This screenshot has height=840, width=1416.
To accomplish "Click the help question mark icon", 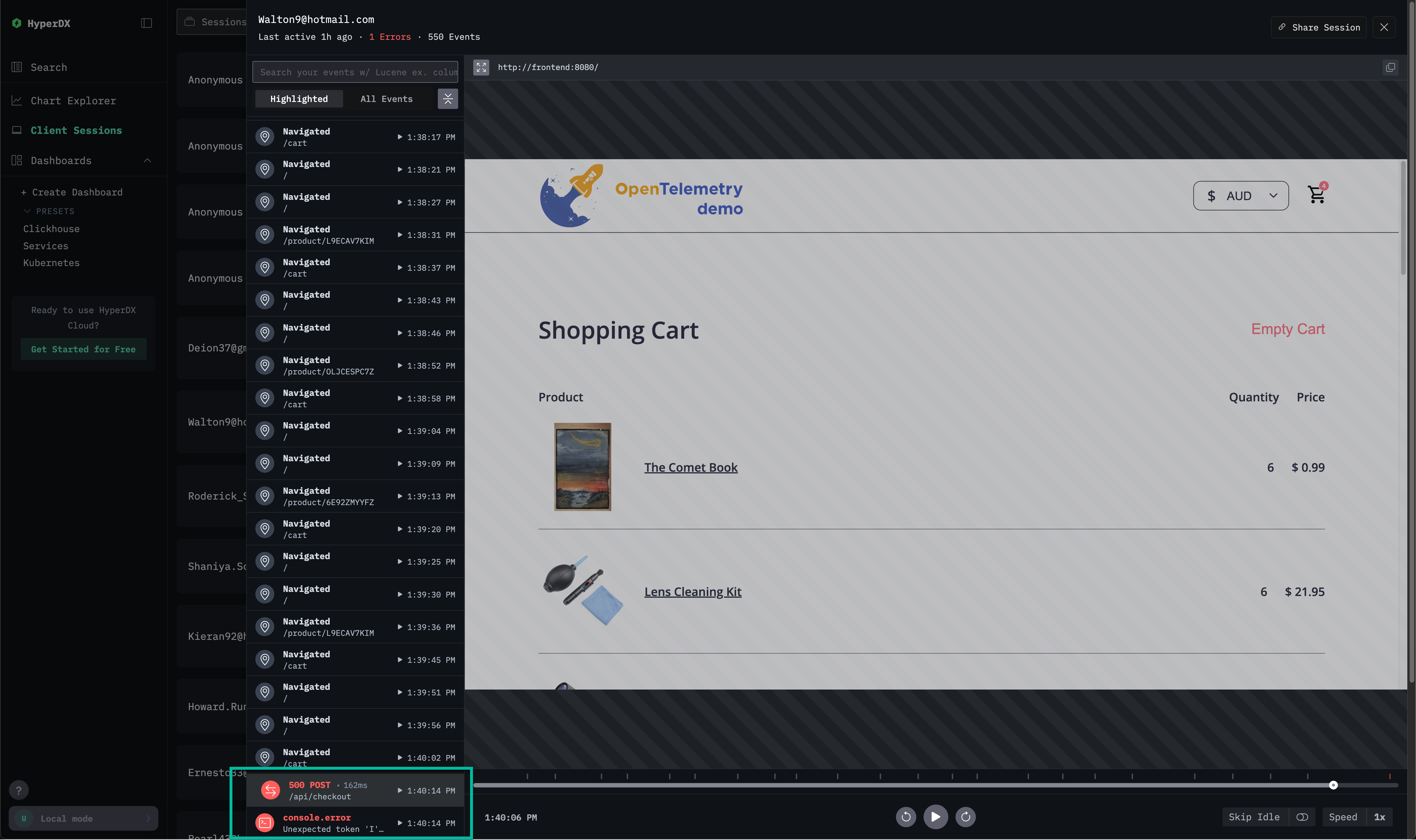I will point(19,790).
